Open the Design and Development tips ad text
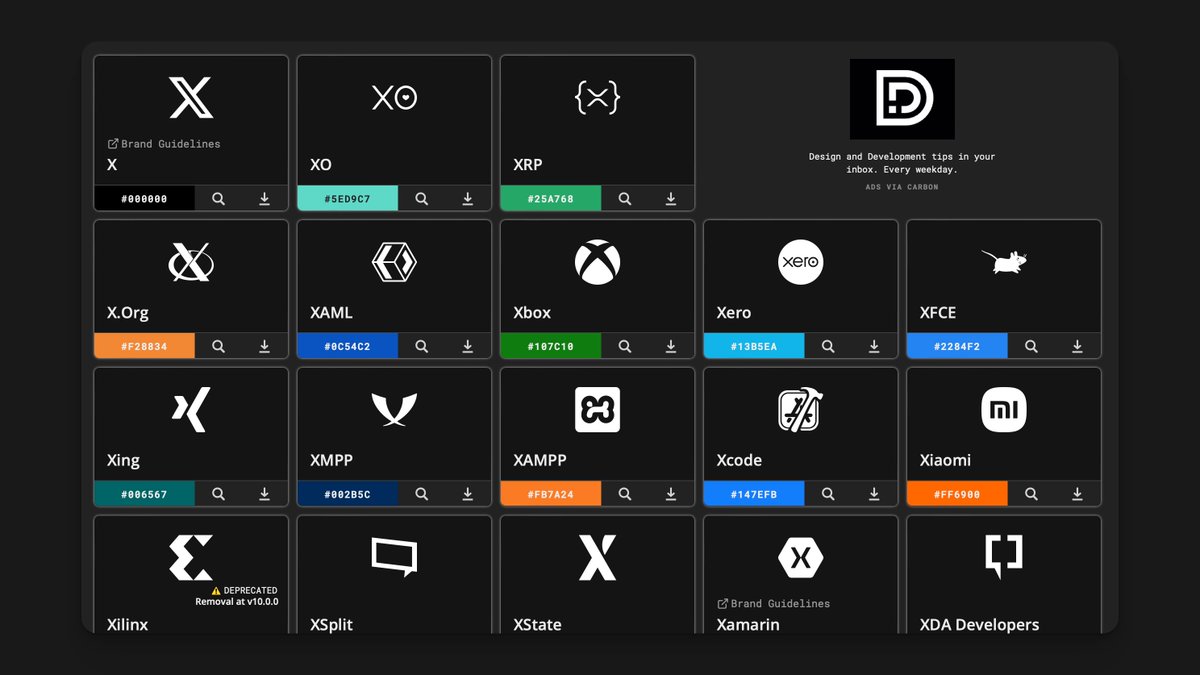 click(x=902, y=163)
